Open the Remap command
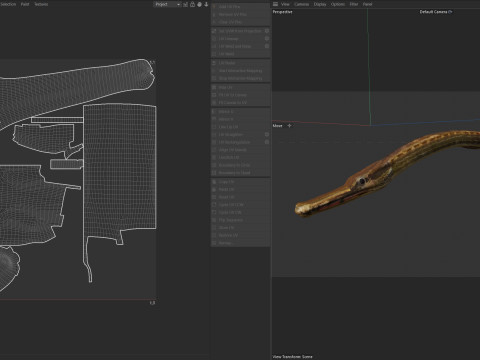This screenshot has width=480, height=360. click(240, 243)
